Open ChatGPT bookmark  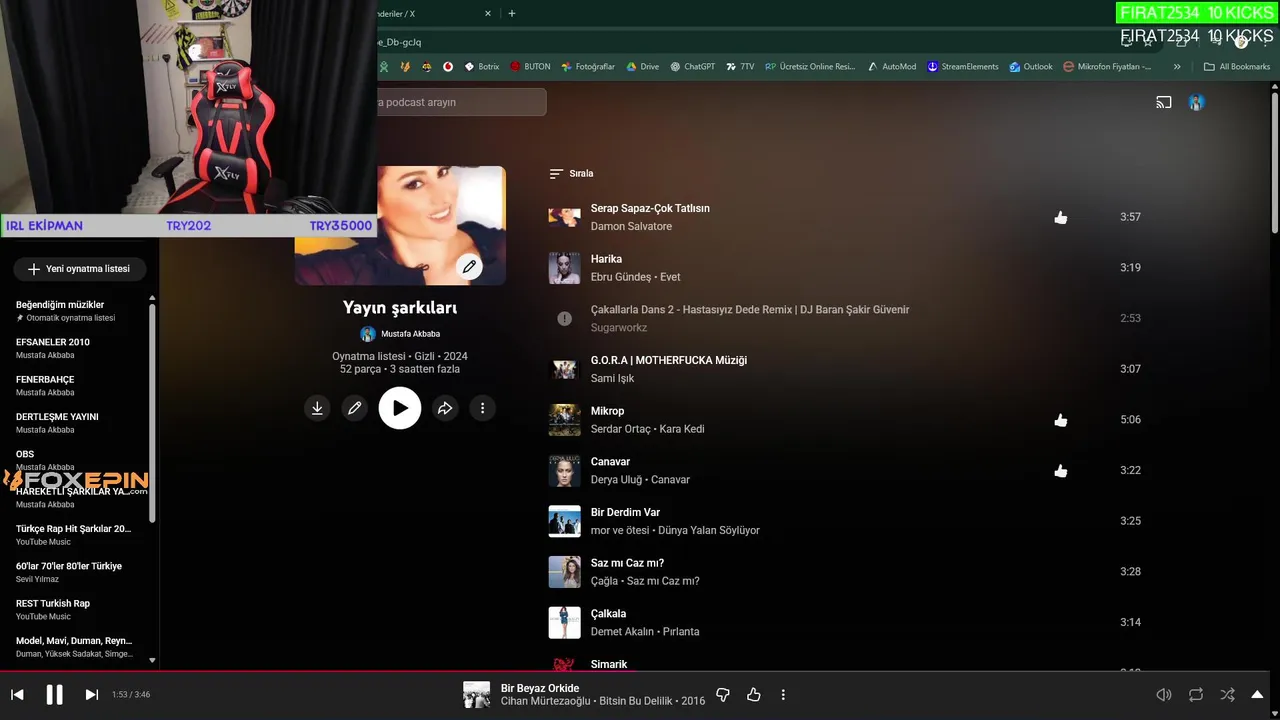coord(693,67)
